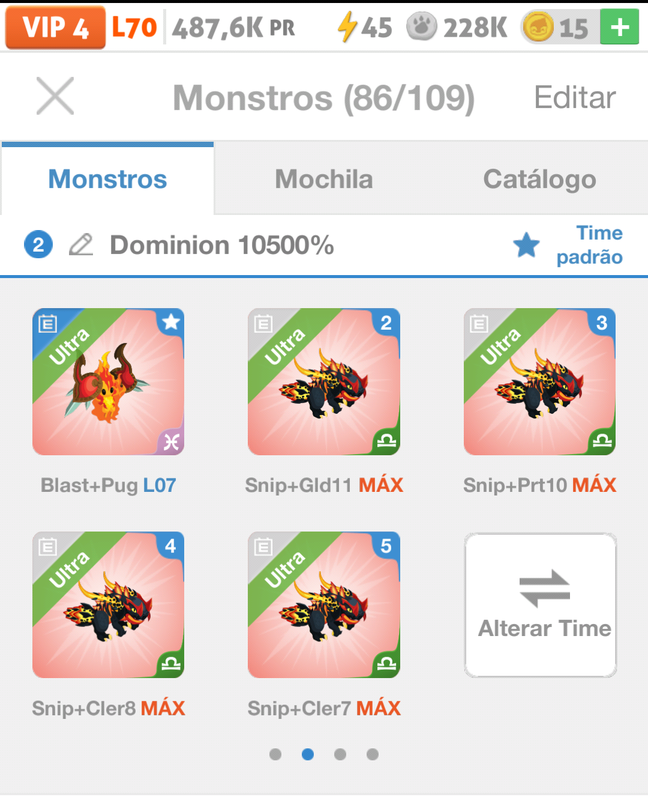Open the Catálogo tab
The width and height of the screenshot is (648, 800).
(x=540, y=179)
